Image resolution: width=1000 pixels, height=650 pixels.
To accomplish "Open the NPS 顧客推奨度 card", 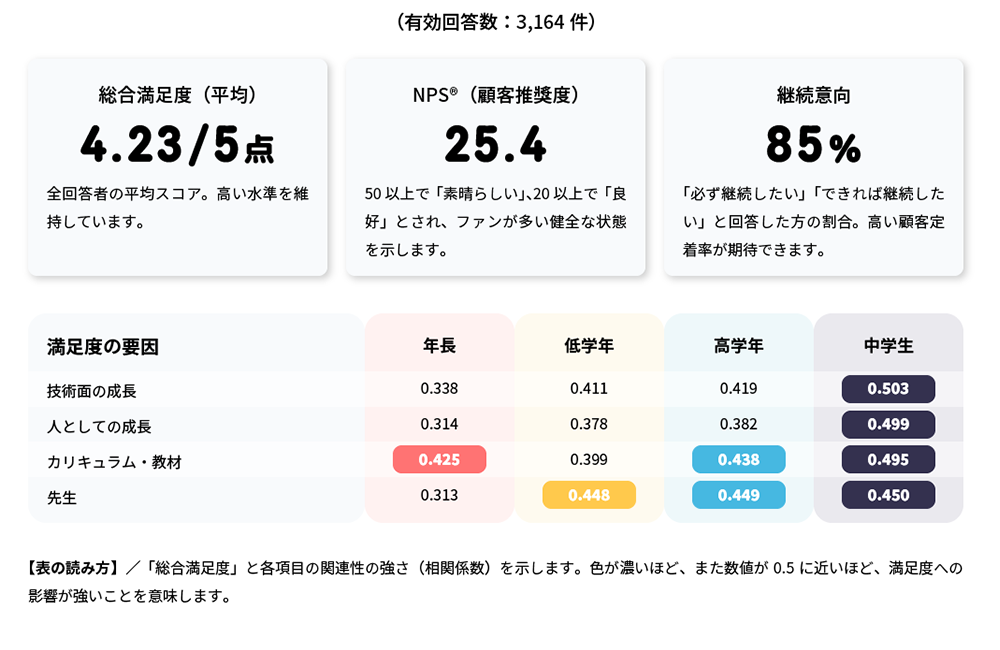I will 495,166.
